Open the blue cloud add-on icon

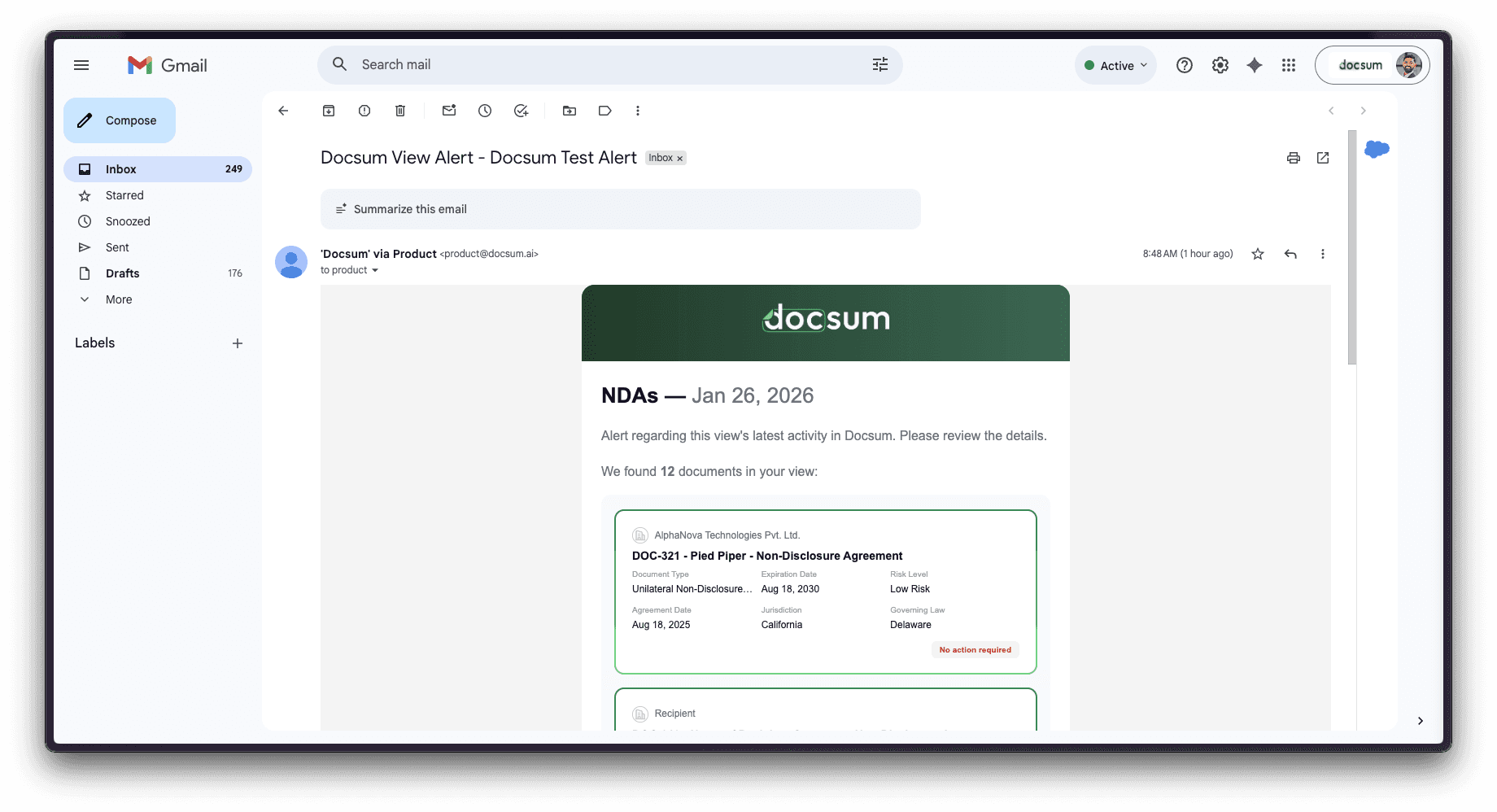[1377, 149]
